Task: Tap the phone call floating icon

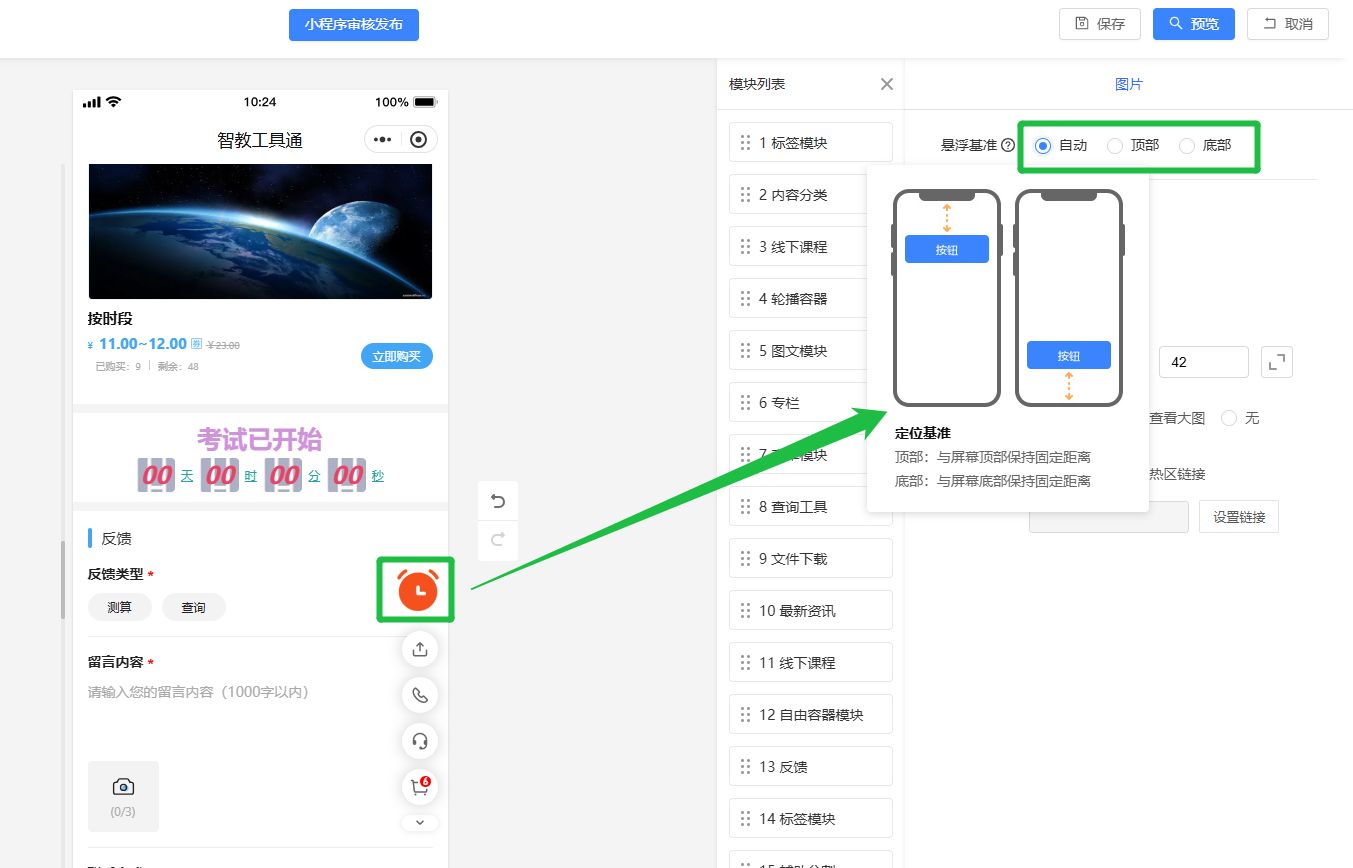Action: point(420,695)
